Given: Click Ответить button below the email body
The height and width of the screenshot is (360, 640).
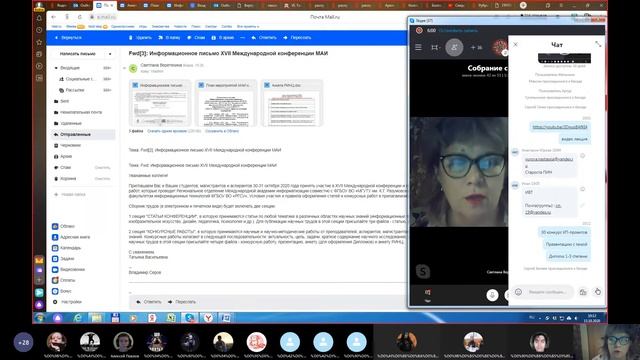Looking at the screenshot, I should coord(149,302).
